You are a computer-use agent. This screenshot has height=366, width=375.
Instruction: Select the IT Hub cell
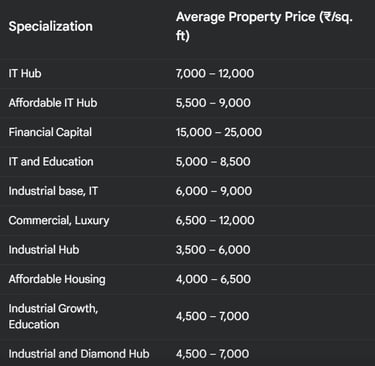pos(25,73)
